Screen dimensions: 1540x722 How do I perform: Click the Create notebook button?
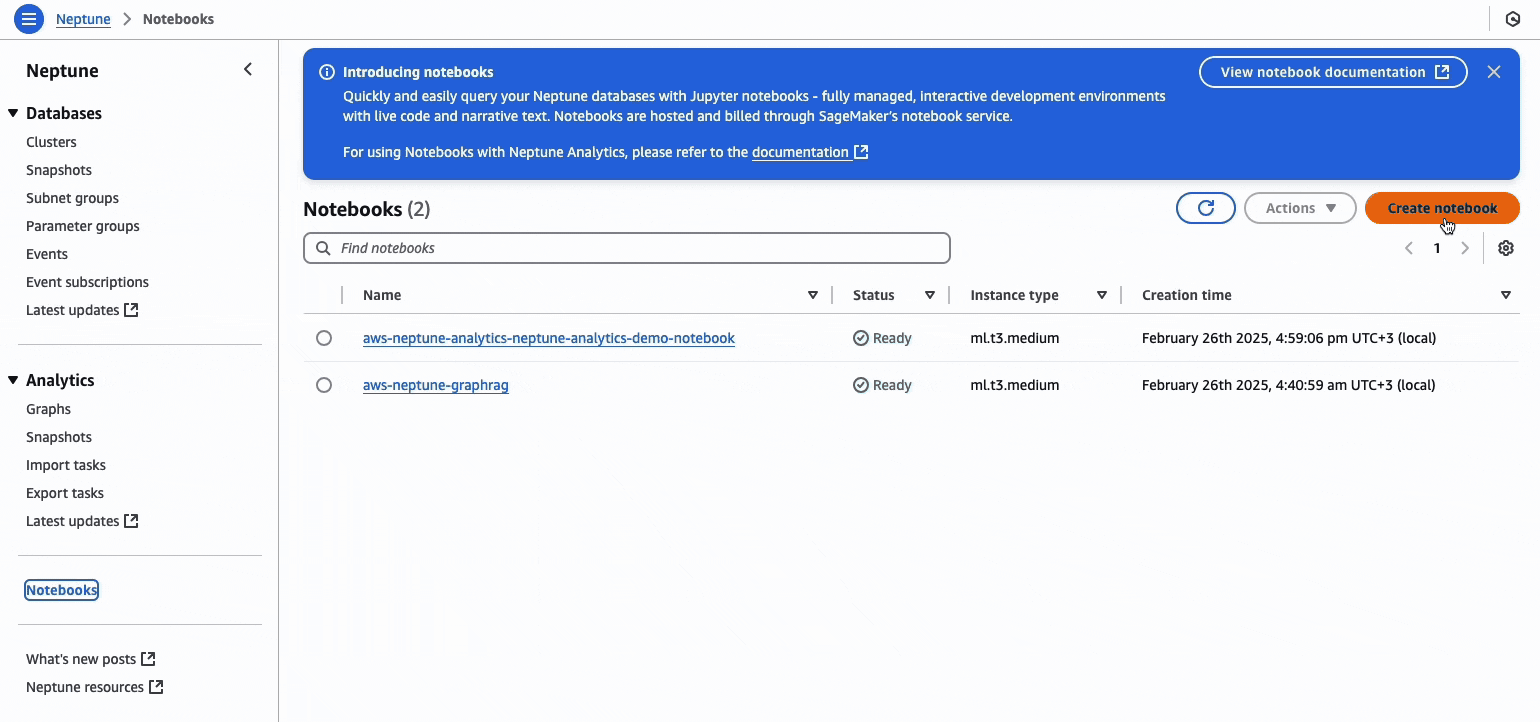(1441, 208)
